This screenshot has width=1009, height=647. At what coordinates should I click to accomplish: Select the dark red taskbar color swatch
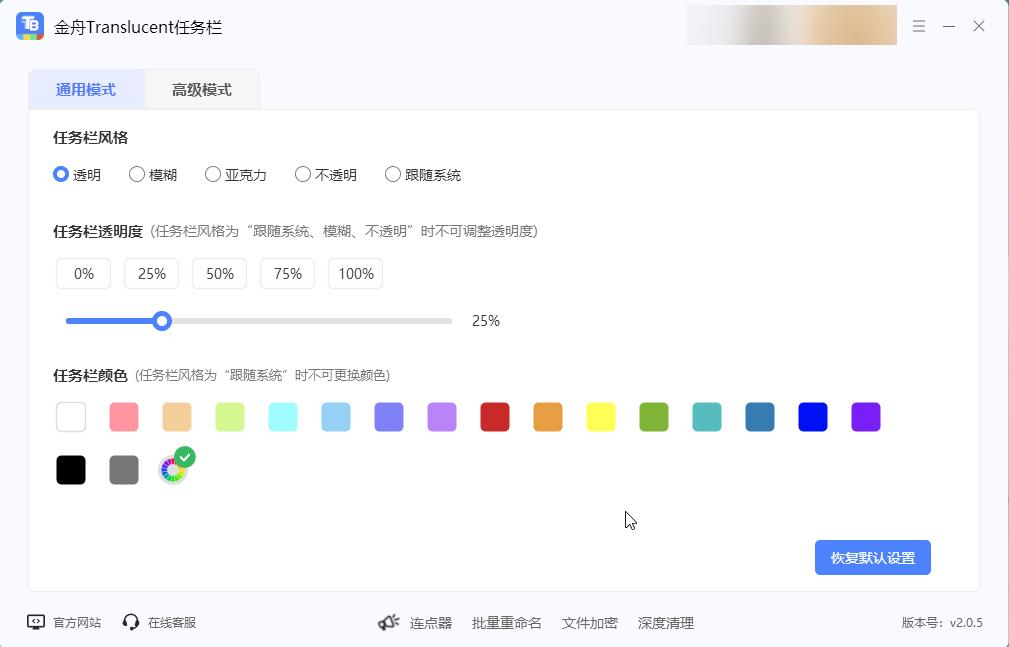(x=495, y=417)
